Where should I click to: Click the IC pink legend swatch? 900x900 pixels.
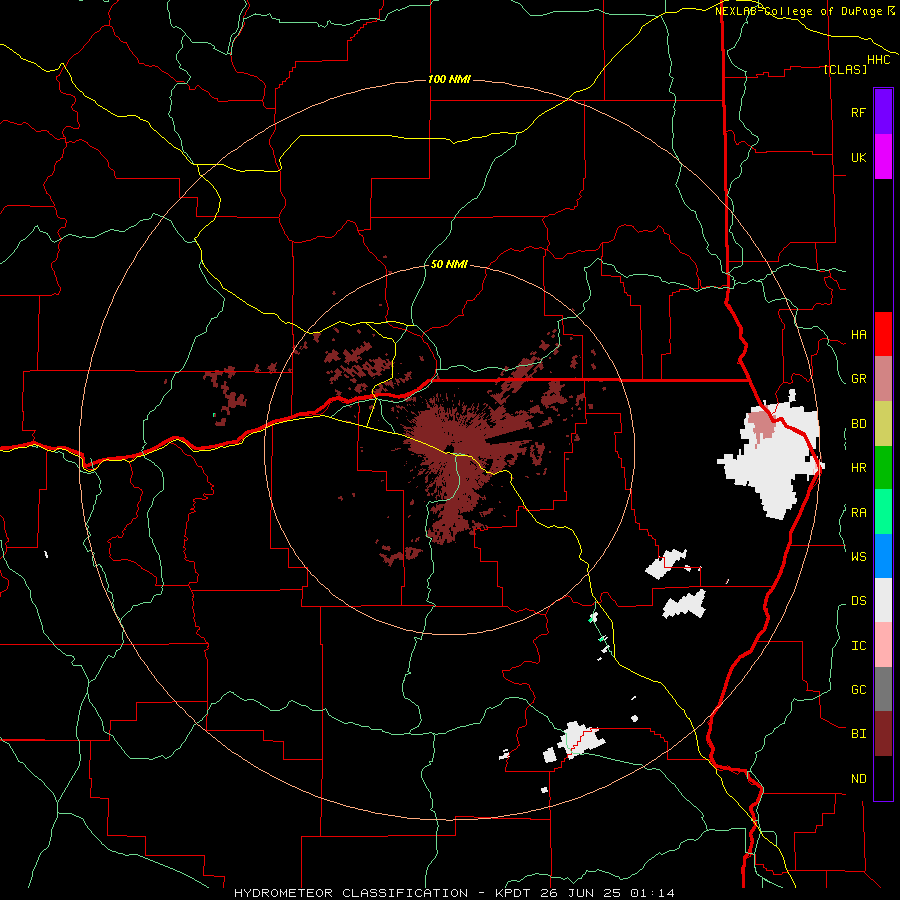pyautogui.click(x=883, y=645)
